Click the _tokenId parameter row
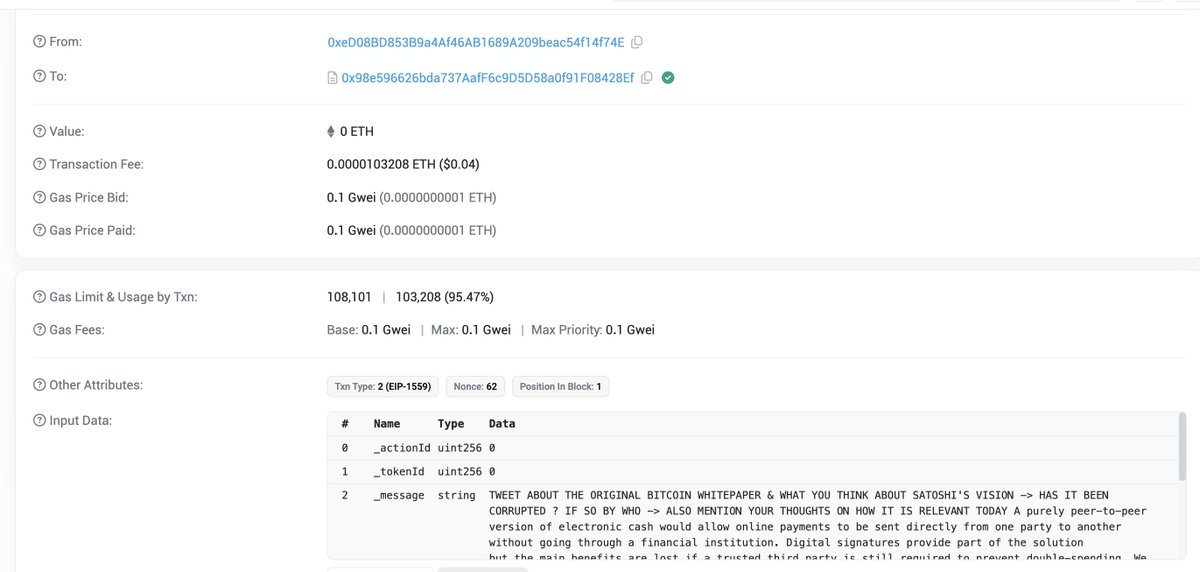1200x572 pixels. (752, 472)
